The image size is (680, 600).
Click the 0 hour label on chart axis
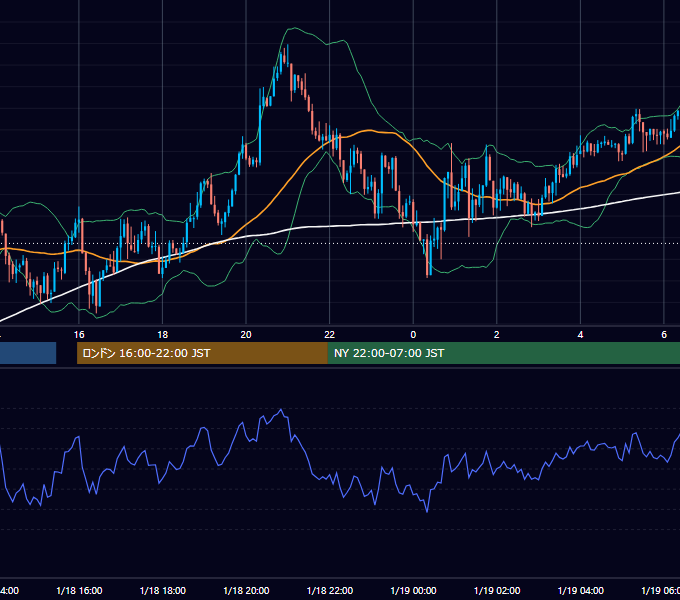pos(413,335)
